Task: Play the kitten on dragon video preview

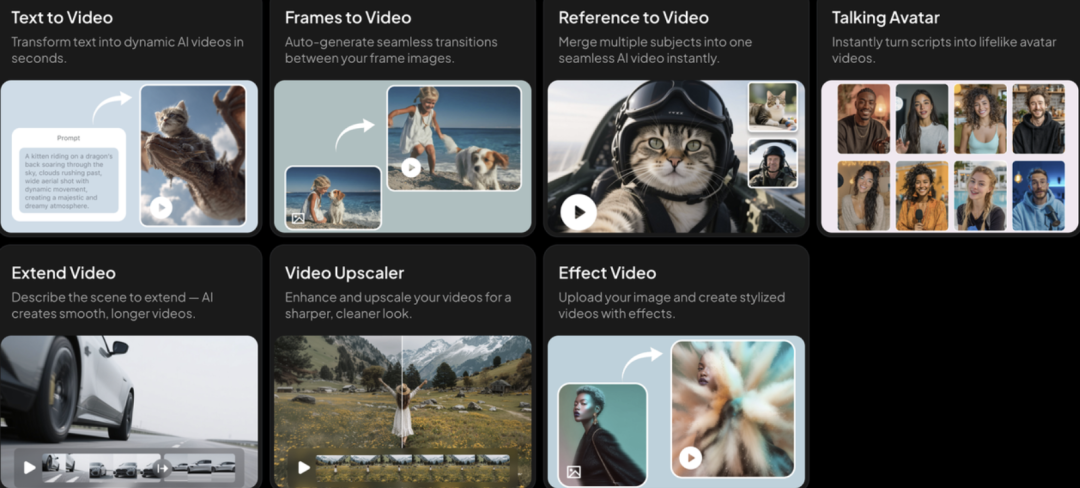Action: click(159, 208)
